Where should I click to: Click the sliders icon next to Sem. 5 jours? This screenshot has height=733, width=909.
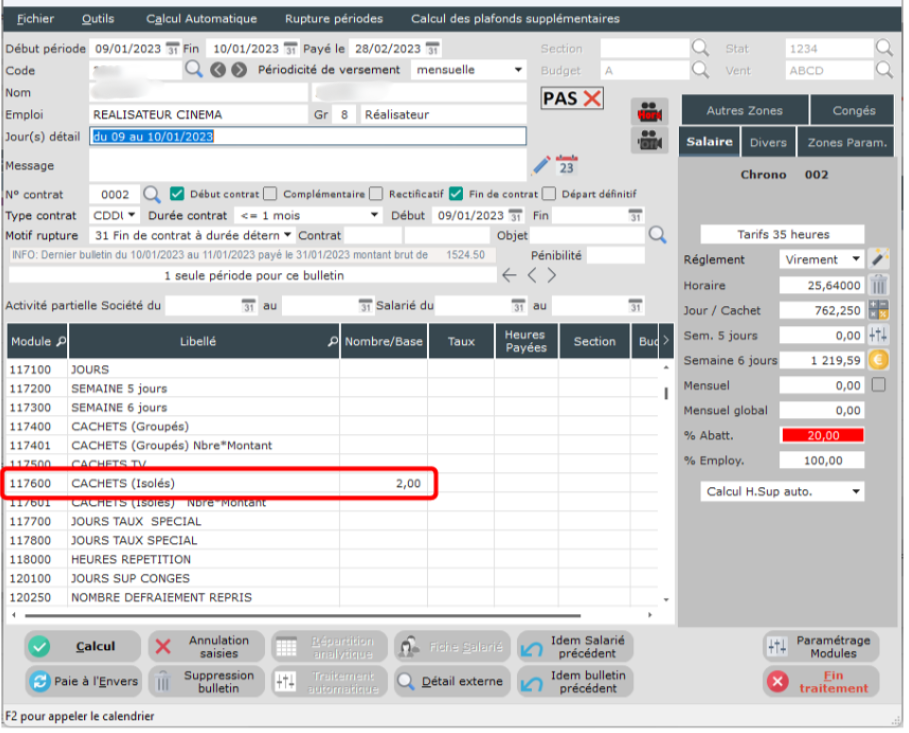[x=879, y=335]
